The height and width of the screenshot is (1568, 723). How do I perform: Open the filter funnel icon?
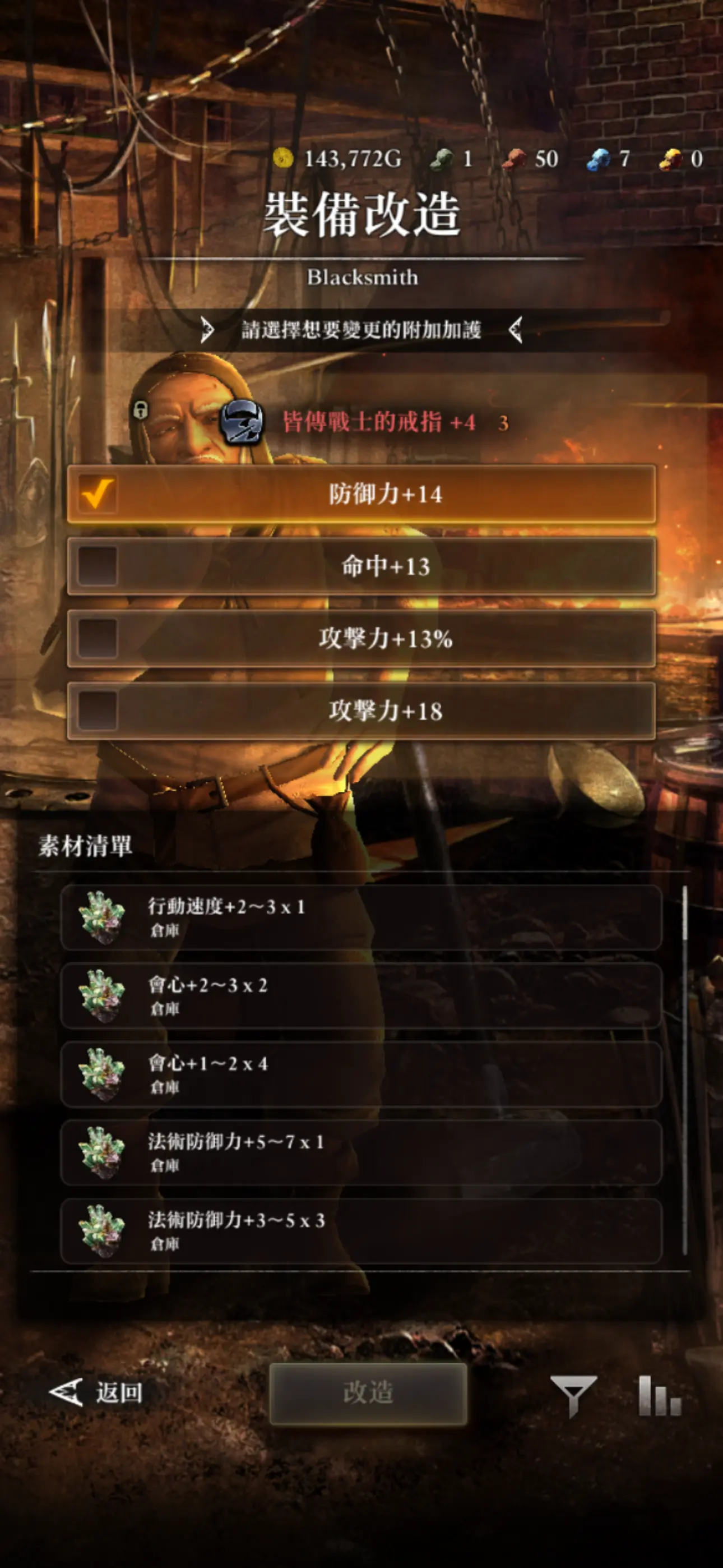tap(573, 1395)
